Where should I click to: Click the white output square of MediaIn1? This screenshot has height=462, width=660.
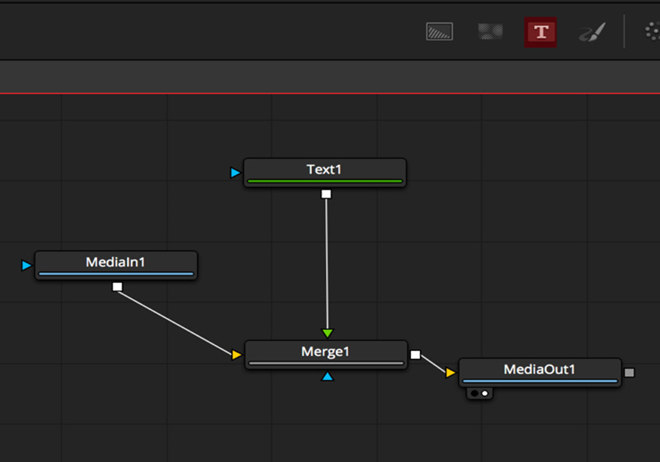click(x=117, y=287)
